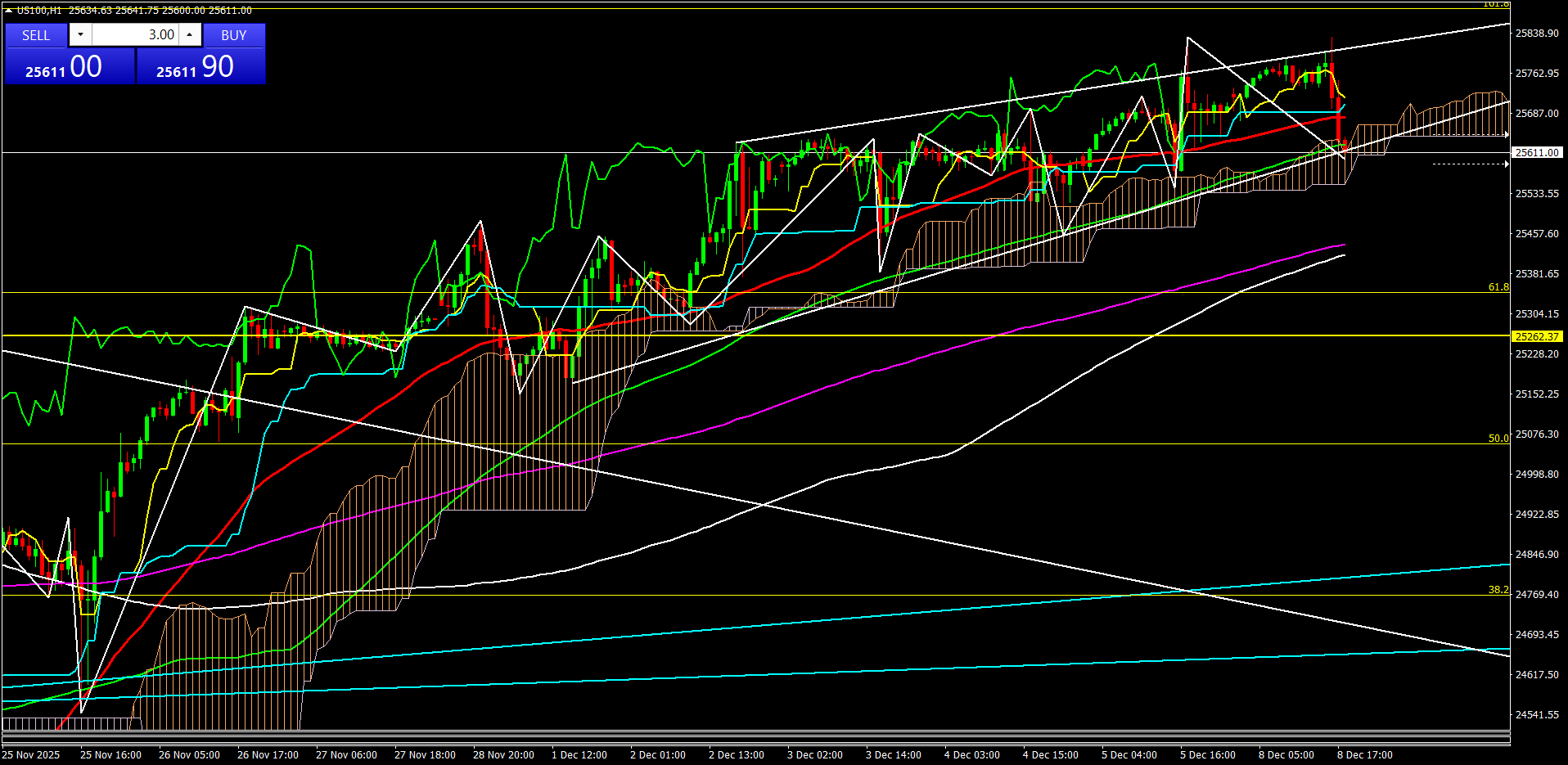Collapse the One Click Trading panel triangle
The height and width of the screenshot is (765, 1568).
8,11
